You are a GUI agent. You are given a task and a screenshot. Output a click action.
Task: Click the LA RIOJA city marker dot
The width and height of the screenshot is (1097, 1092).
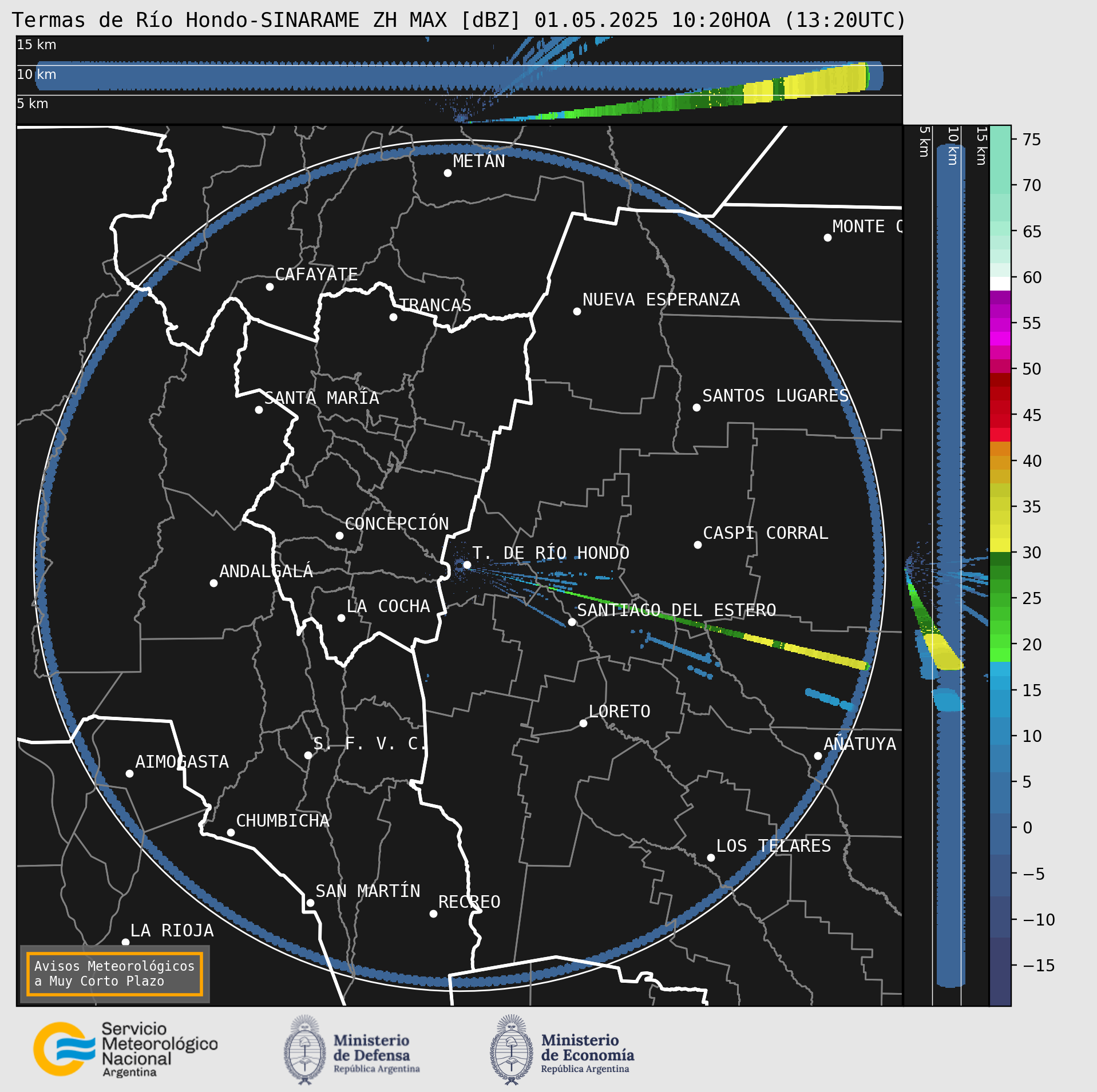click(125, 942)
